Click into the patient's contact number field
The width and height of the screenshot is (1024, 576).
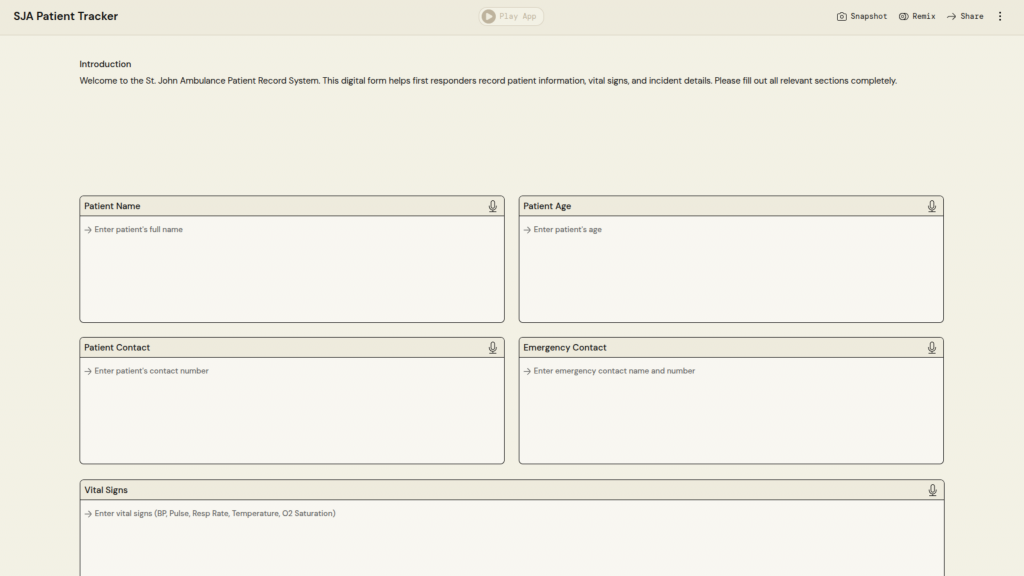[x=292, y=410]
